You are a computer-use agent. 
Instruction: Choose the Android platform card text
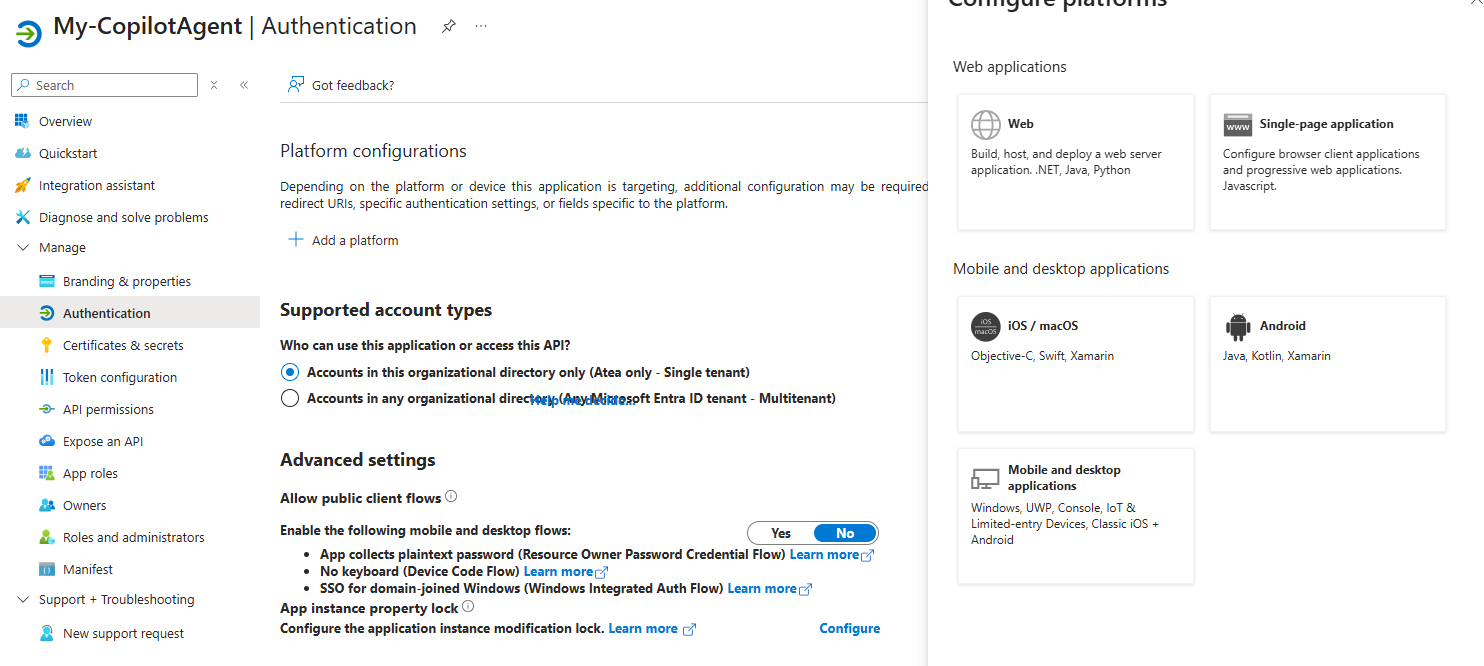pos(1283,326)
